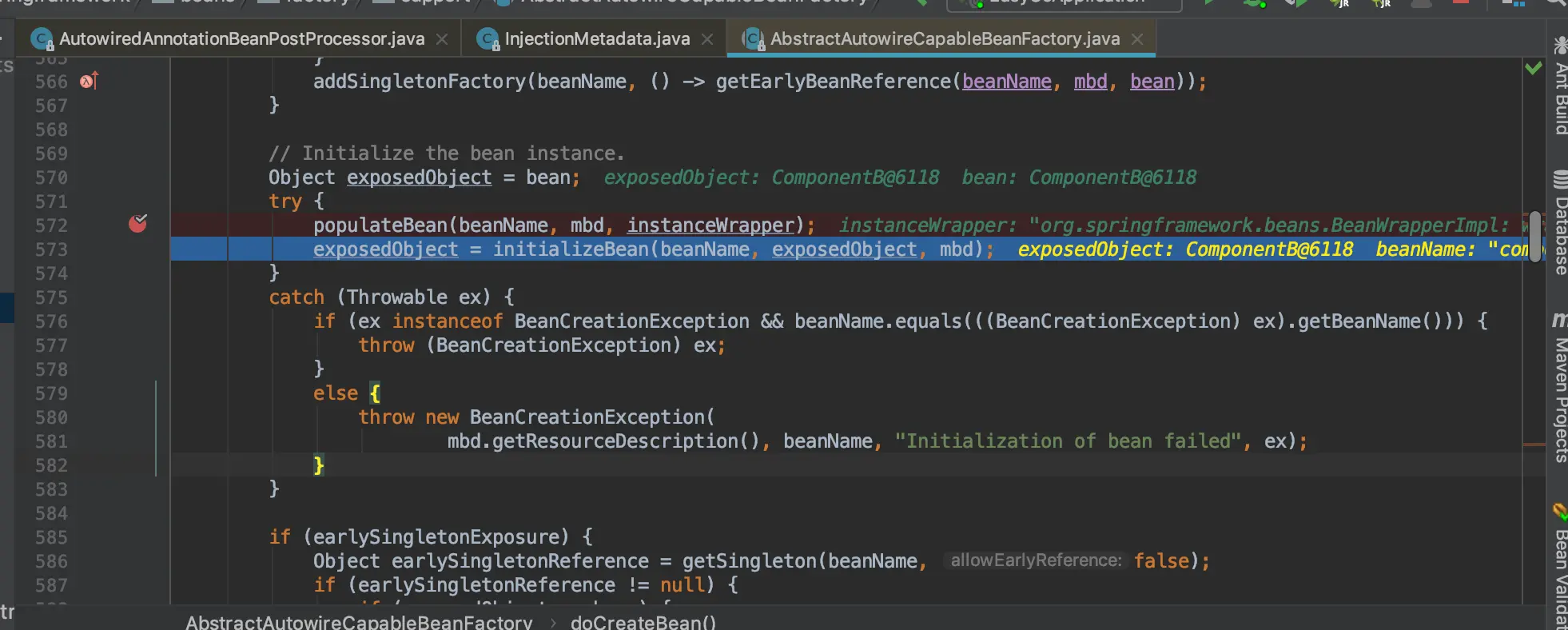Image resolution: width=1568 pixels, height=630 pixels.
Task: Click exposedObject declaration on line 570
Action: click(419, 177)
